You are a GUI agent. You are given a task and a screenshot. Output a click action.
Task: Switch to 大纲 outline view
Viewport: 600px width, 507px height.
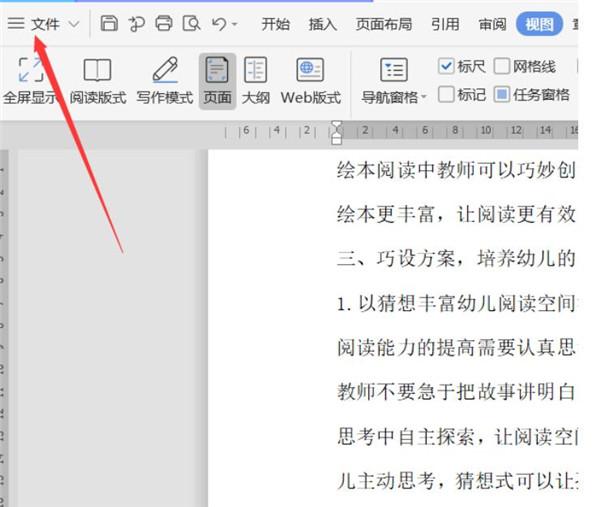pos(256,80)
